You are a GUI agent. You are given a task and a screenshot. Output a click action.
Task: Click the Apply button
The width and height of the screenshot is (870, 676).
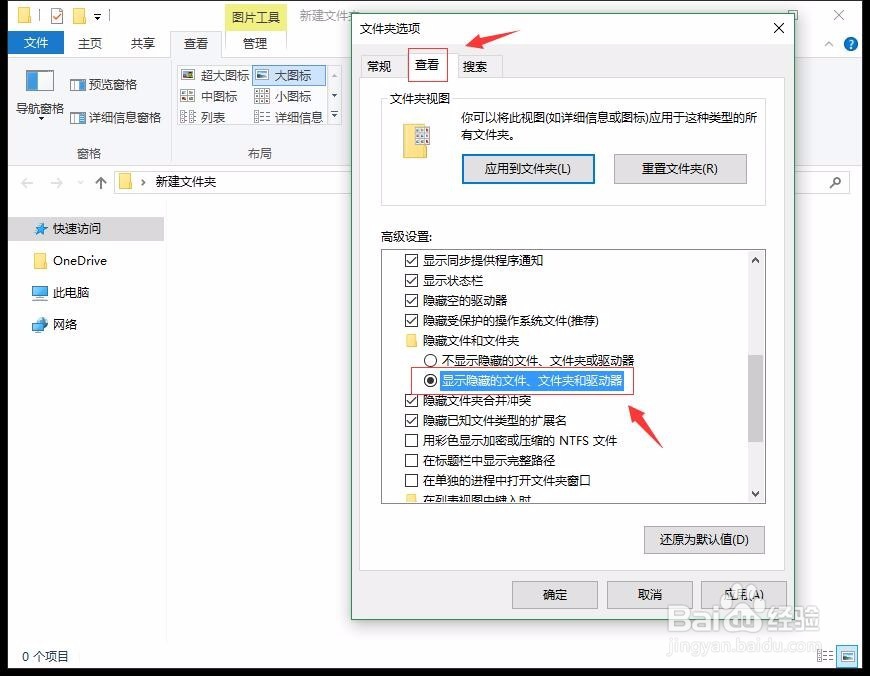point(744,595)
